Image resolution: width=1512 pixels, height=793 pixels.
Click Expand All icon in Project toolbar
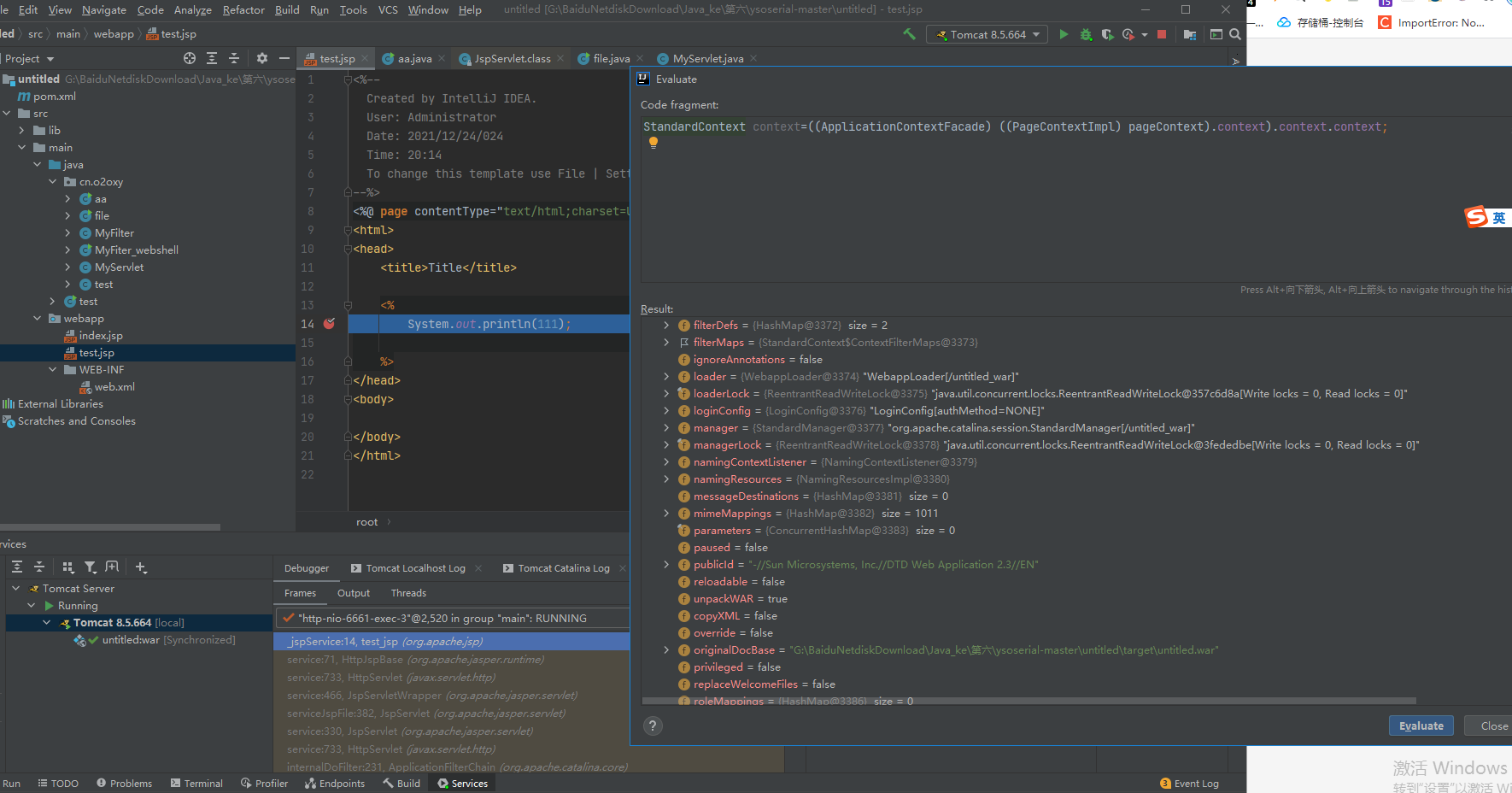pyautogui.click(x=212, y=58)
